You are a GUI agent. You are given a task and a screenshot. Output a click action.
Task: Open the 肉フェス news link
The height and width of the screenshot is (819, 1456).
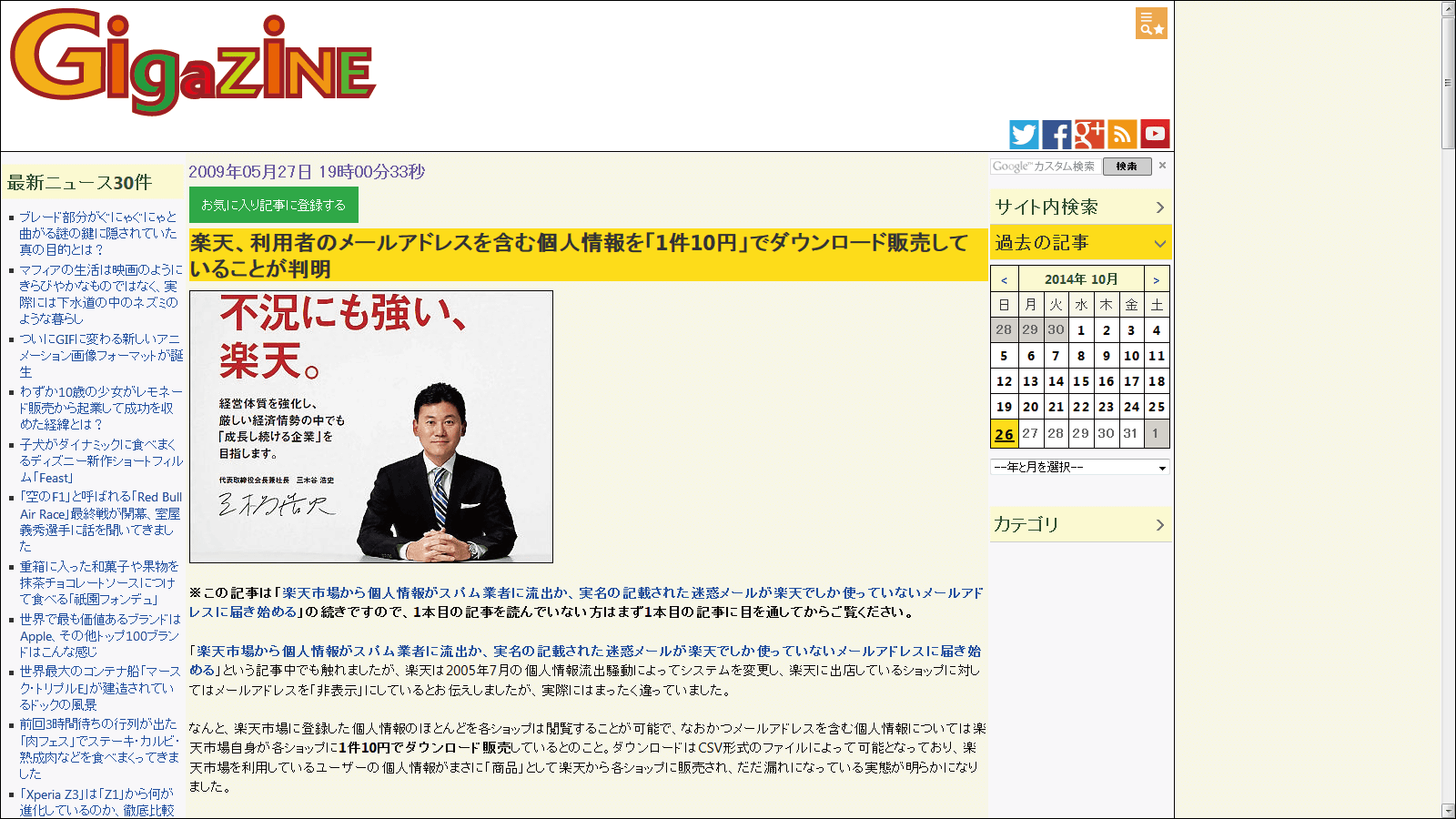tap(99, 749)
